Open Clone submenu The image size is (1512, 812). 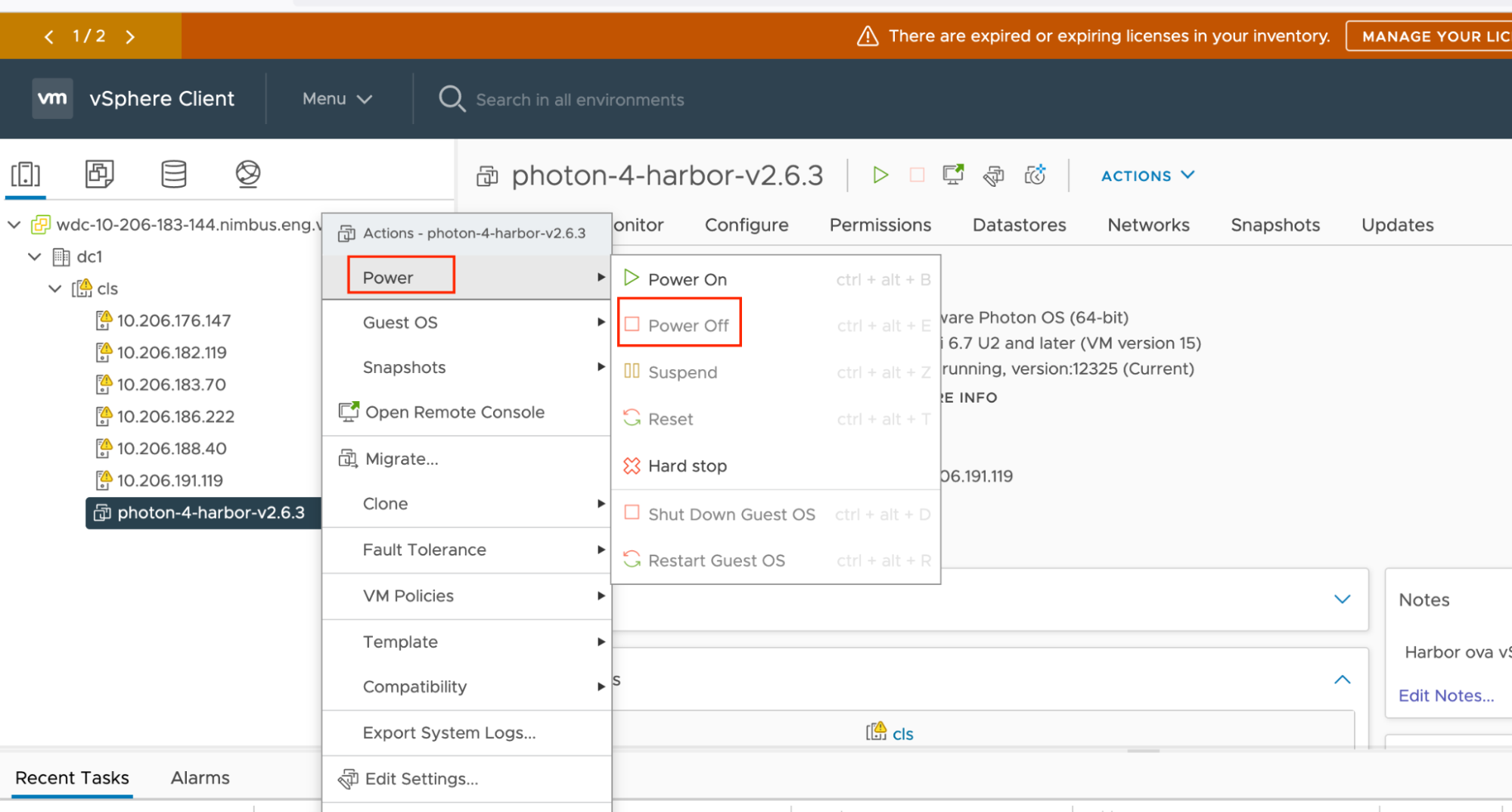467,503
